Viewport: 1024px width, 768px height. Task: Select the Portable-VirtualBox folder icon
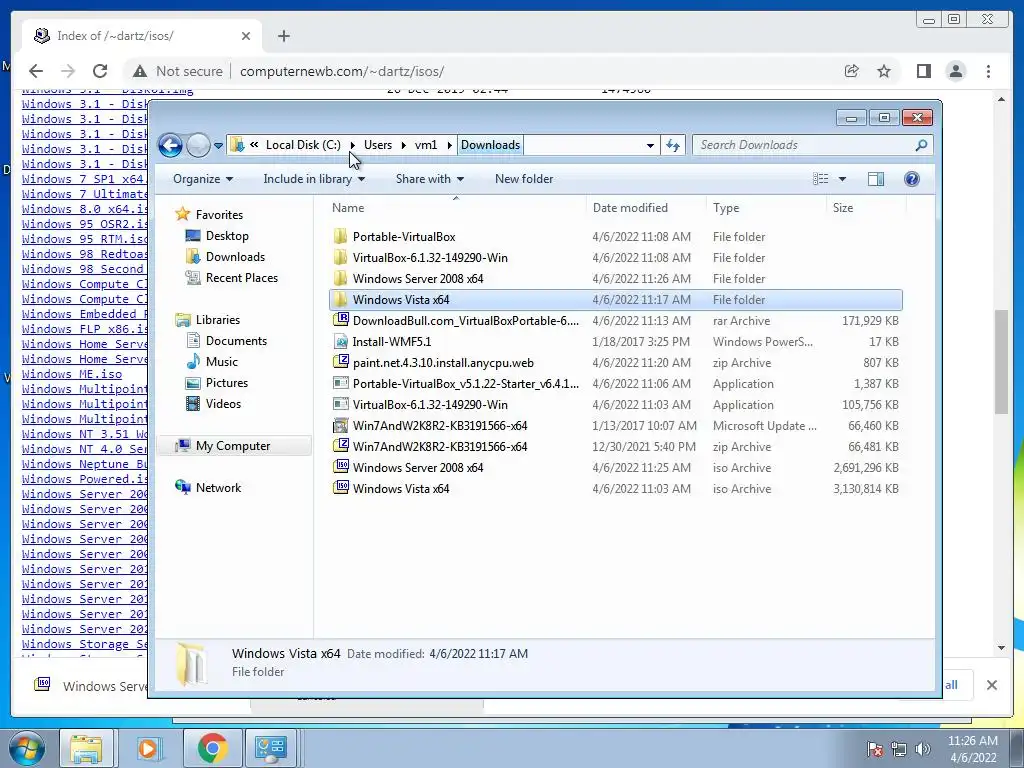(x=340, y=236)
